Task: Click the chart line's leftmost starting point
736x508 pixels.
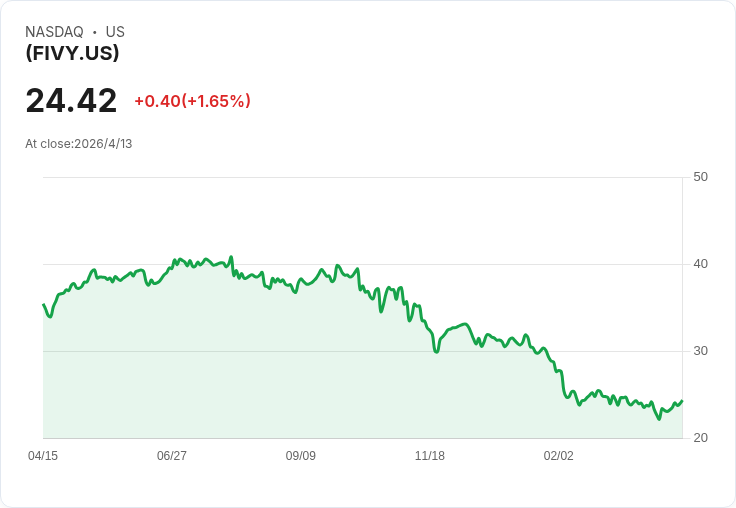Action: tap(43, 304)
